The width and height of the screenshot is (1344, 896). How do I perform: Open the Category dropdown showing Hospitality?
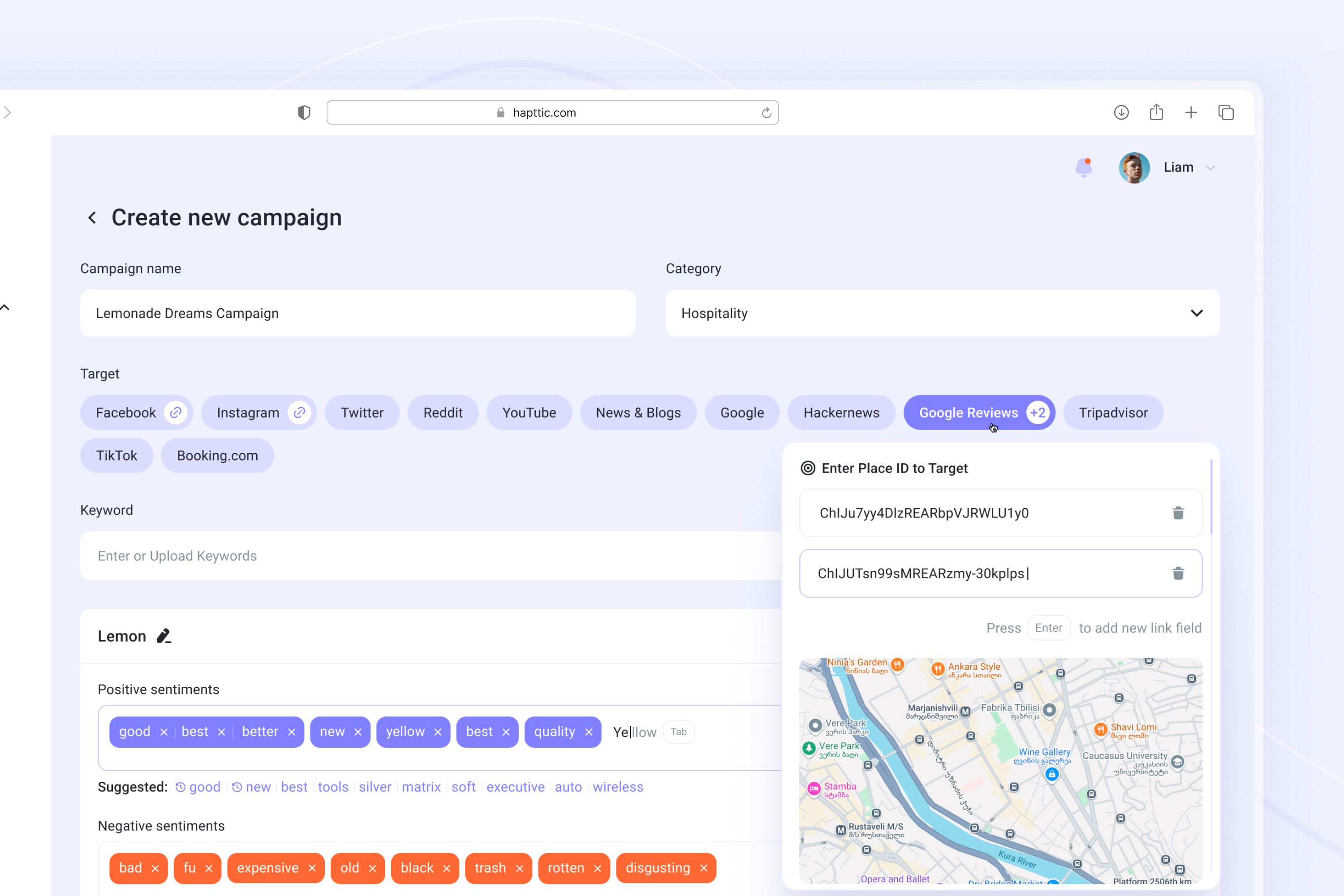click(943, 313)
